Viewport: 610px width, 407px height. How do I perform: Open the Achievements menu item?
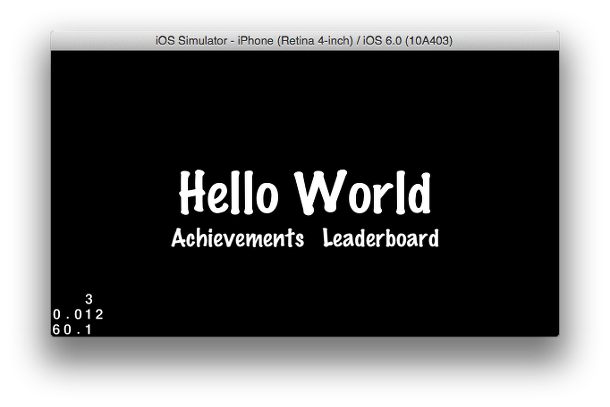[237, 238]
